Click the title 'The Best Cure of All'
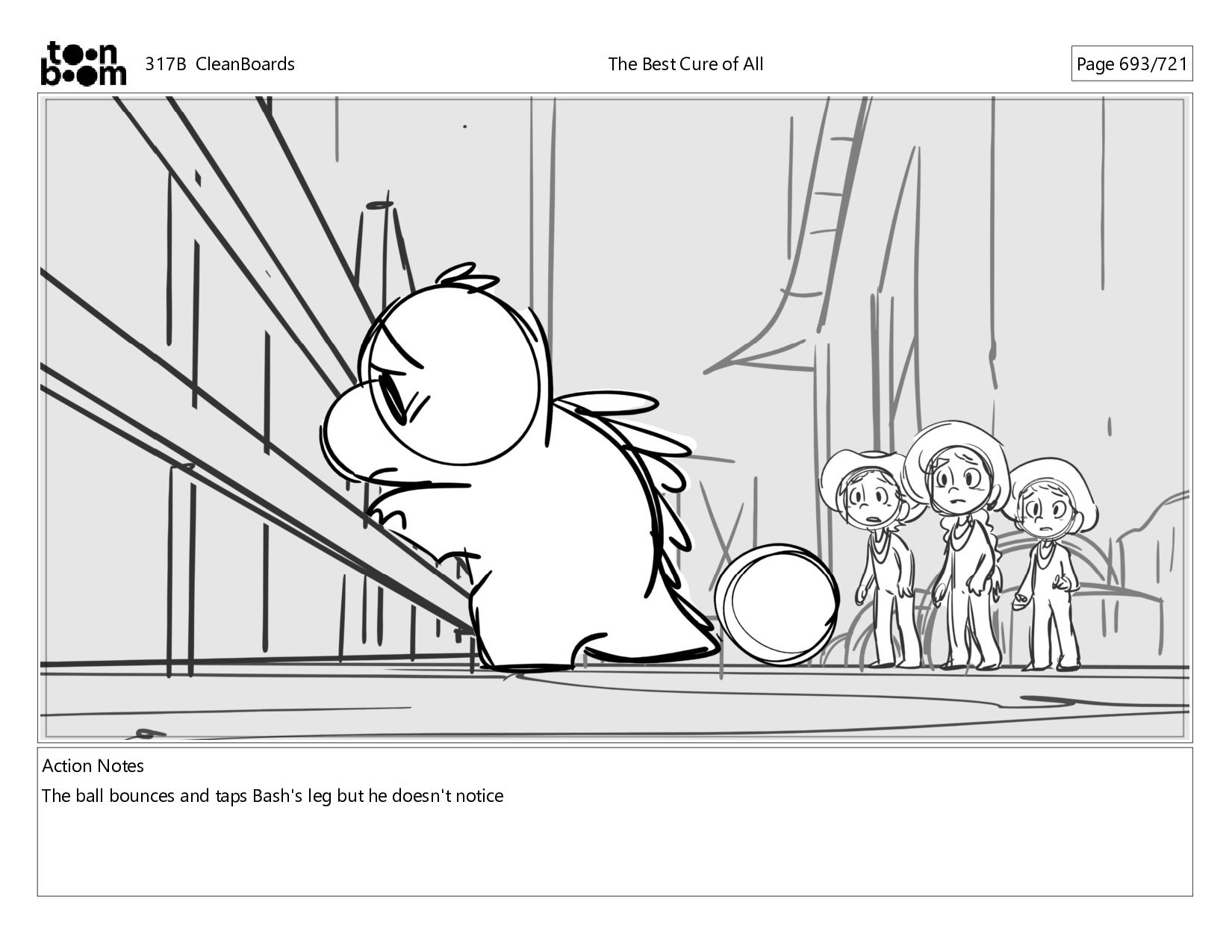Image resolution: width=1232 pixels, height=952 pixels. (x=685, y=64)
